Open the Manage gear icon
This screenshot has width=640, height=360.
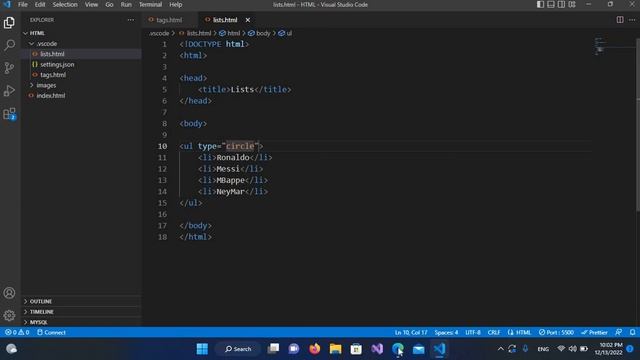(x=9, y=315)
